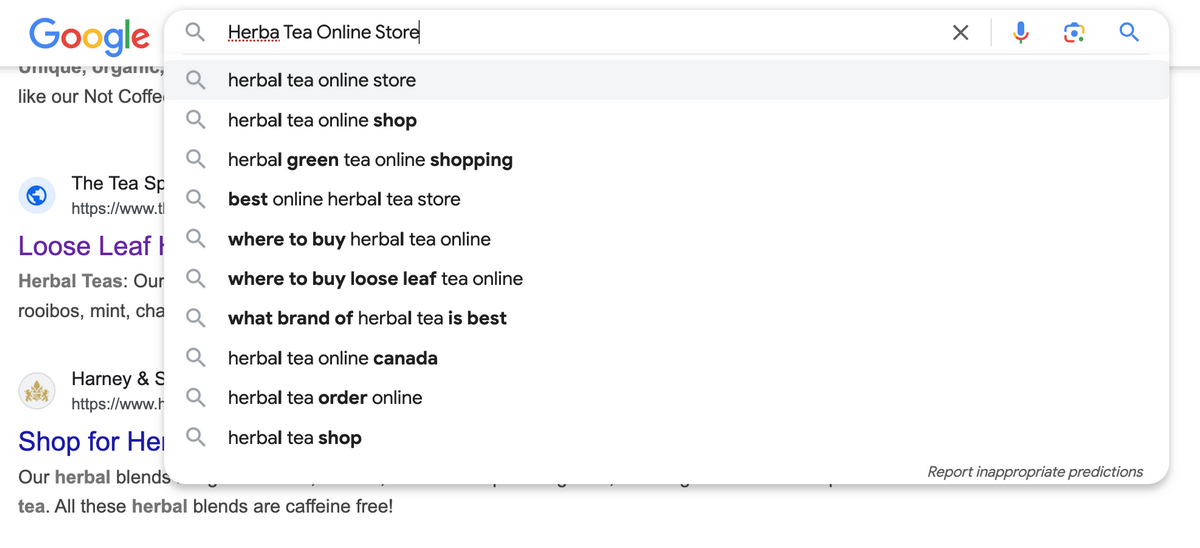
Task: Pick 'where to buy loose leaf tea online'
Action: tap(666, 279)
